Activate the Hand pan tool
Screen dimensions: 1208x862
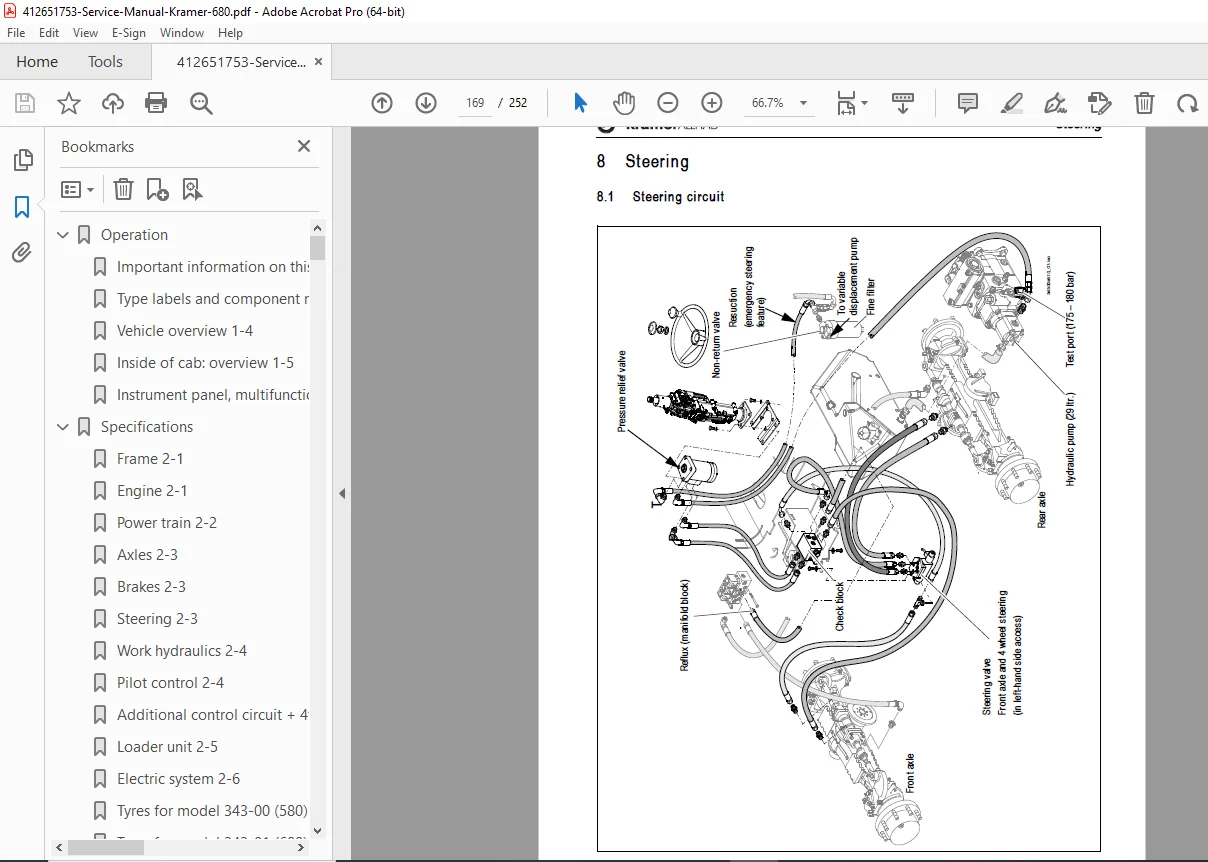(x=624, y=103)
